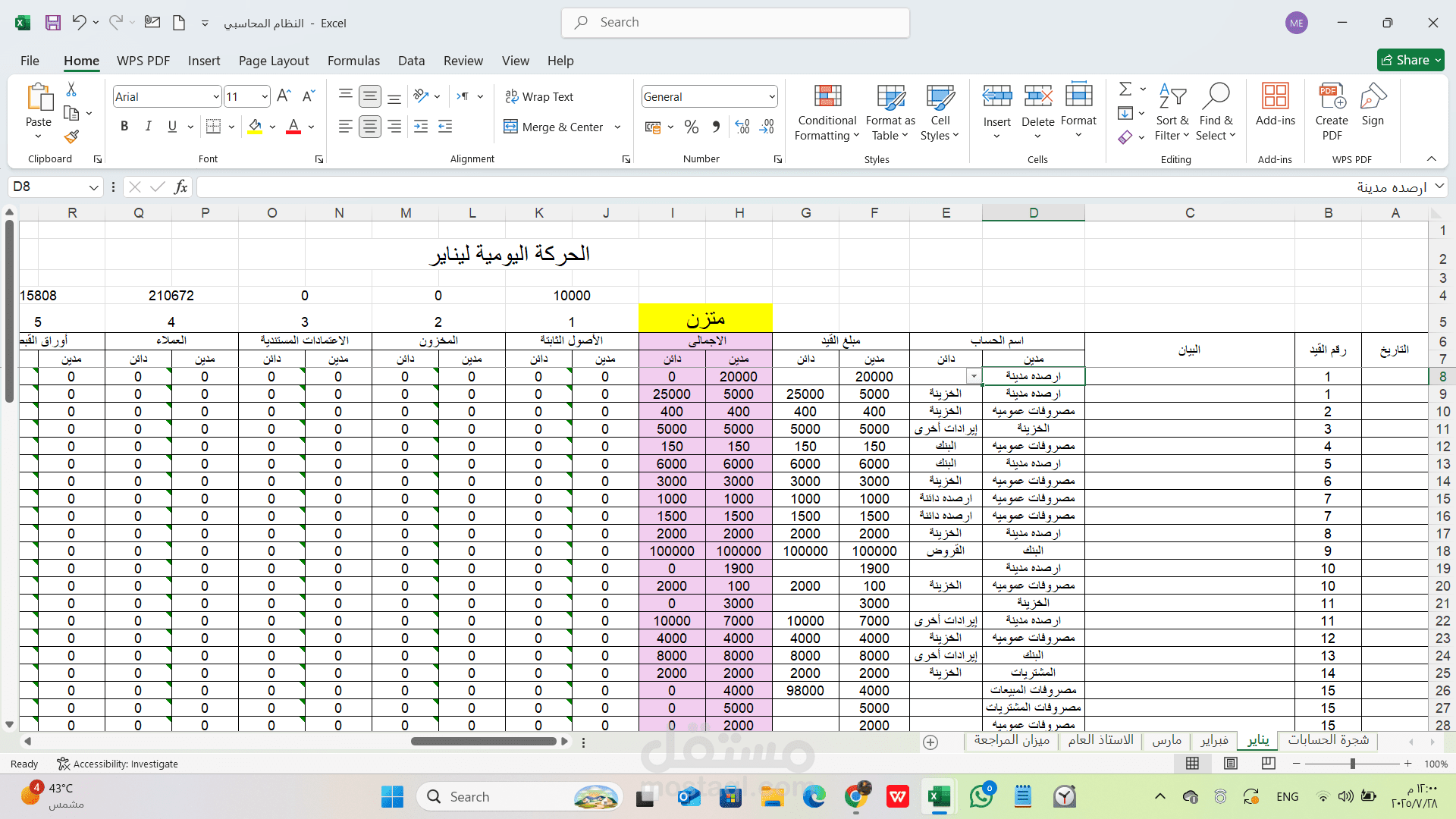Viewport: 1456px width, 819px height.
Task: Click the Save icon in title bar
Action: 52,23
